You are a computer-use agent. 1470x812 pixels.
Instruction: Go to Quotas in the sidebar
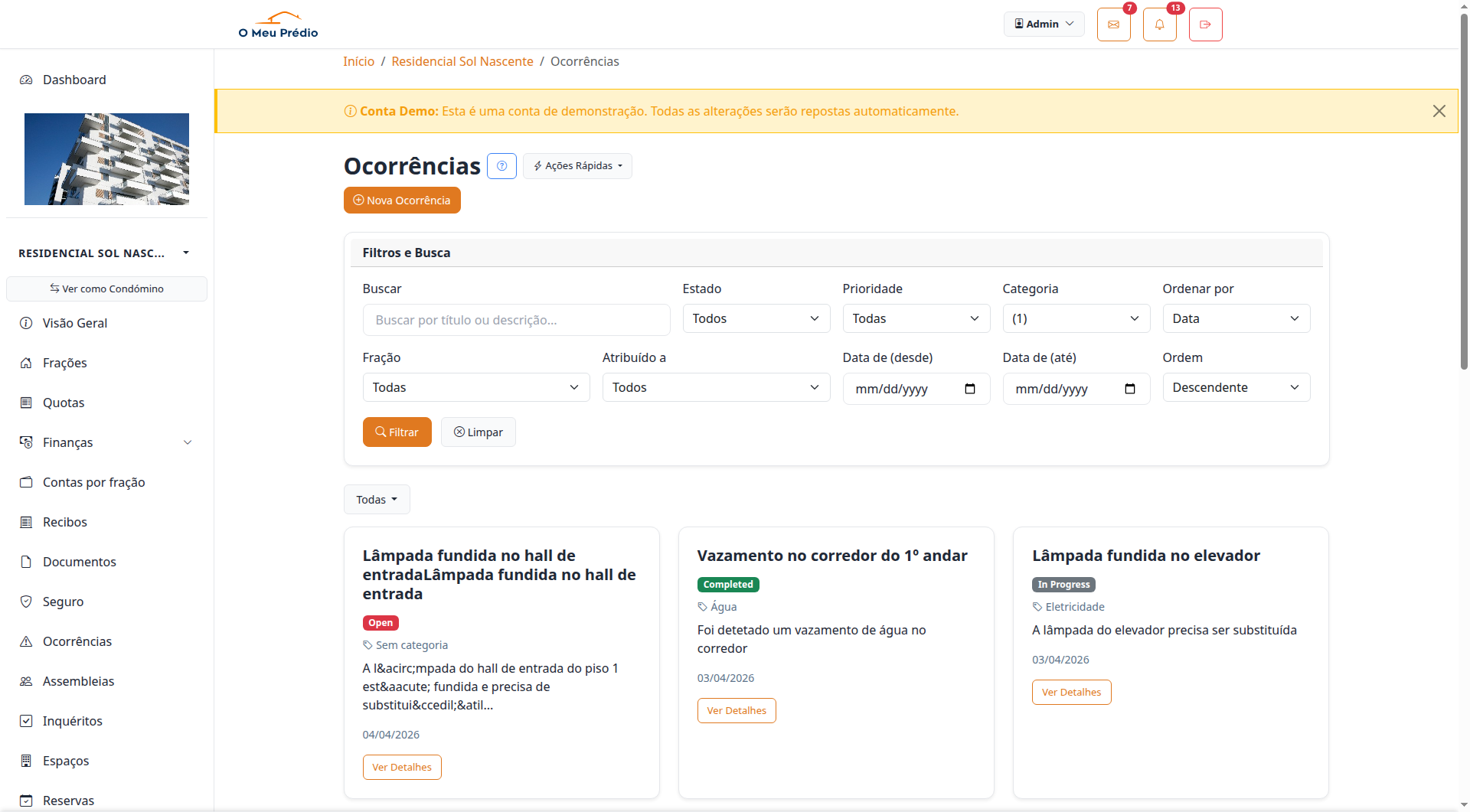pos(64,403)
